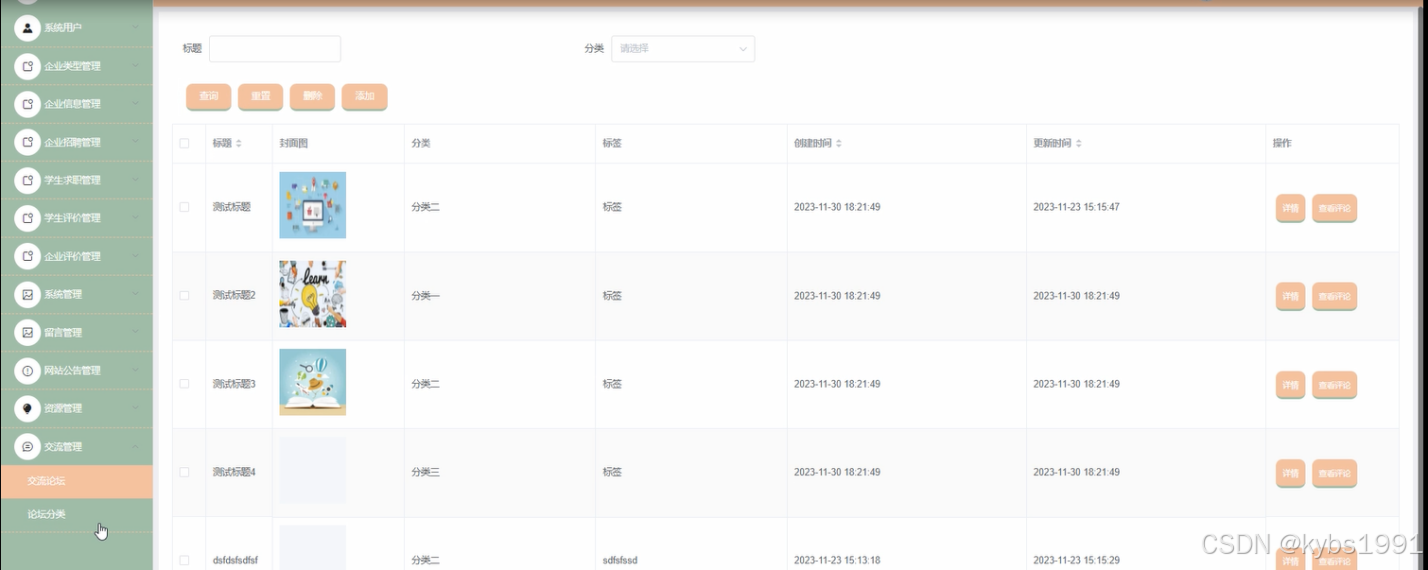Open the 网站公告管理 menu label

72,370
